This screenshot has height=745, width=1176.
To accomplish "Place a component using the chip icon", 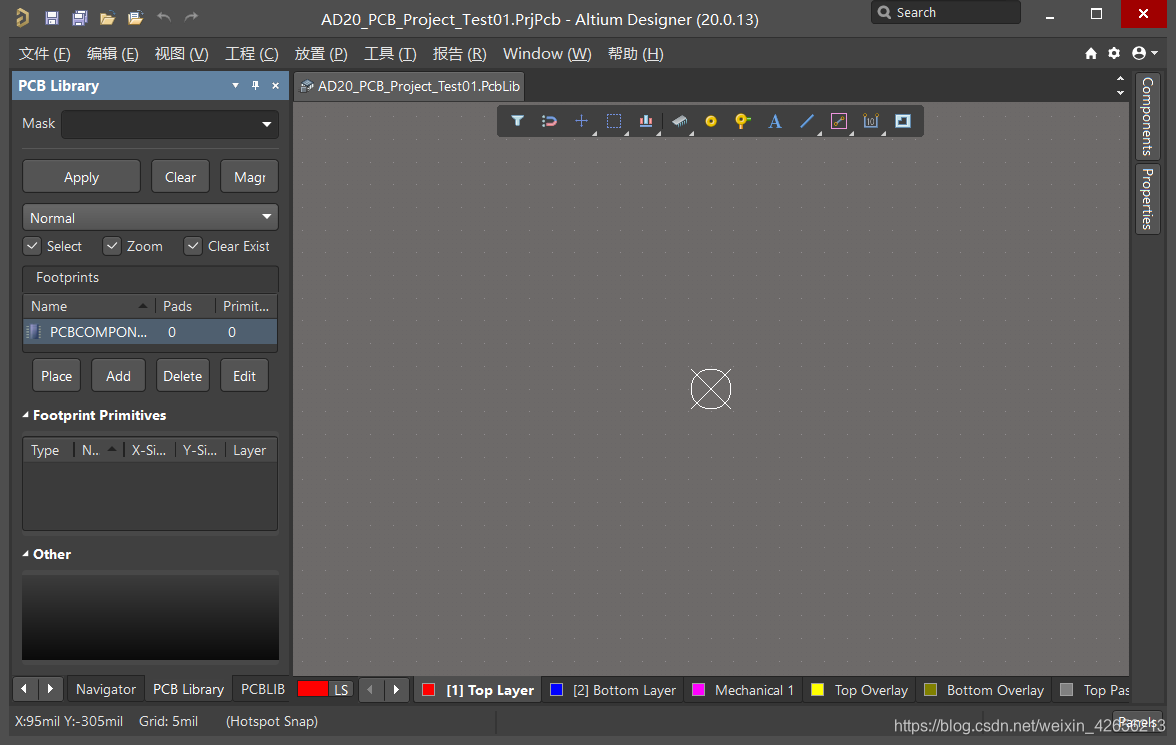I will (680, 121).
